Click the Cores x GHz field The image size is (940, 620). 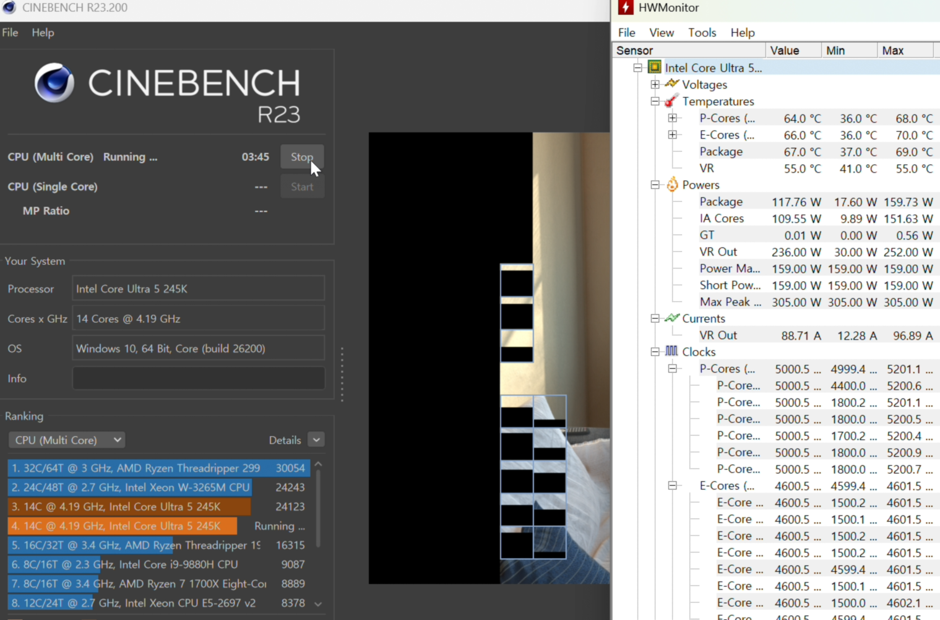[198, 318]
